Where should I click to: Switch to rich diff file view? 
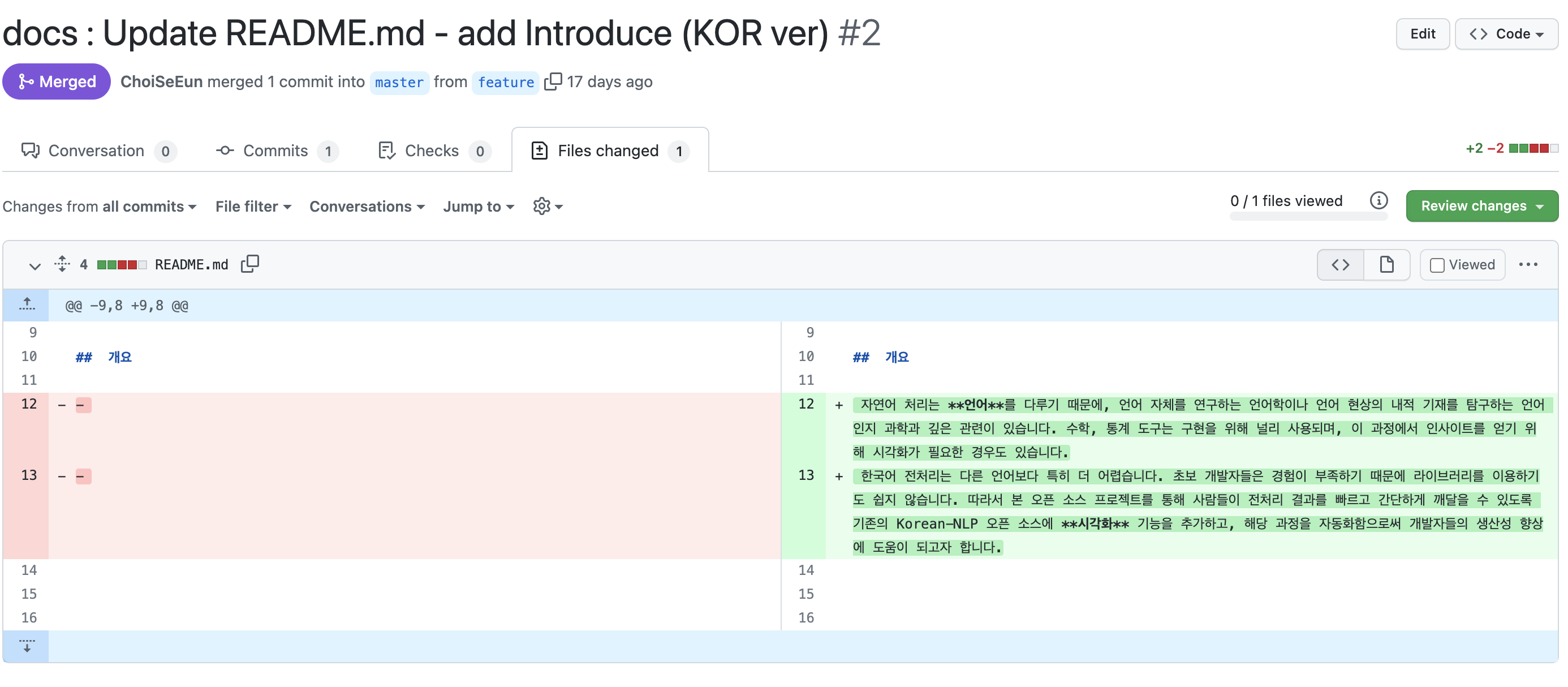(x=1386, y=265)
